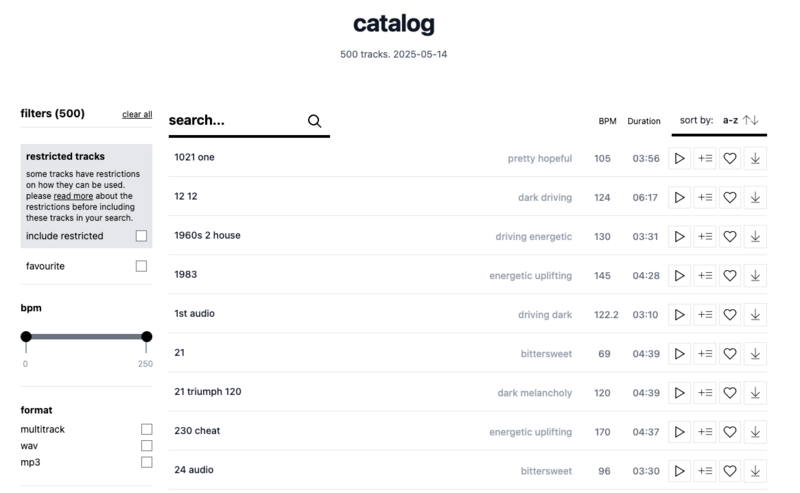Tick the multitrack format checkbox
This screenshot has height=493, width=800.
coord(146,429)
